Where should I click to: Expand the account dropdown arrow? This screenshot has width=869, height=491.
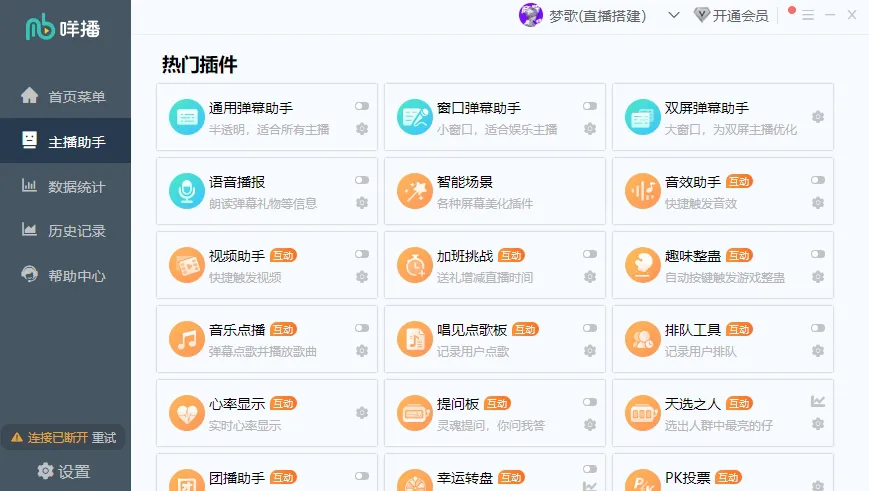(673, 15)
